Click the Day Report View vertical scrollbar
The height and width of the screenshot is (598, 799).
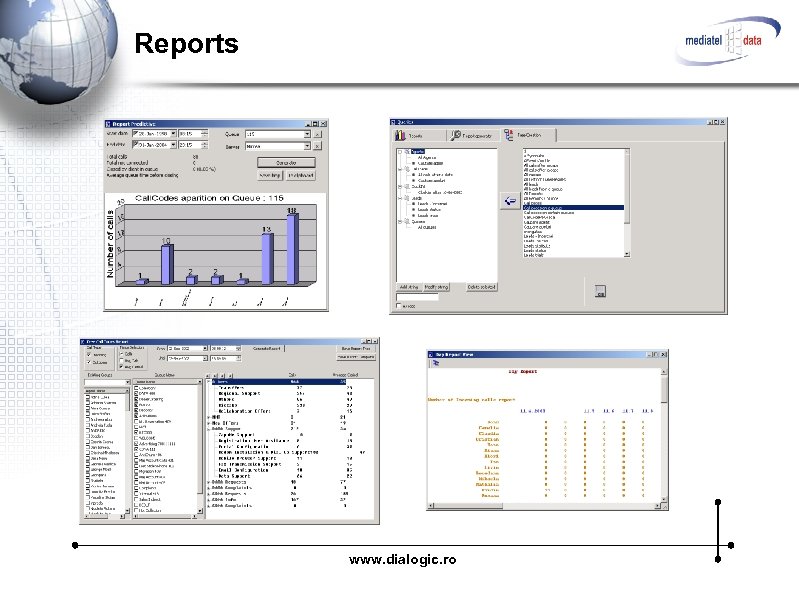[664, 436]
